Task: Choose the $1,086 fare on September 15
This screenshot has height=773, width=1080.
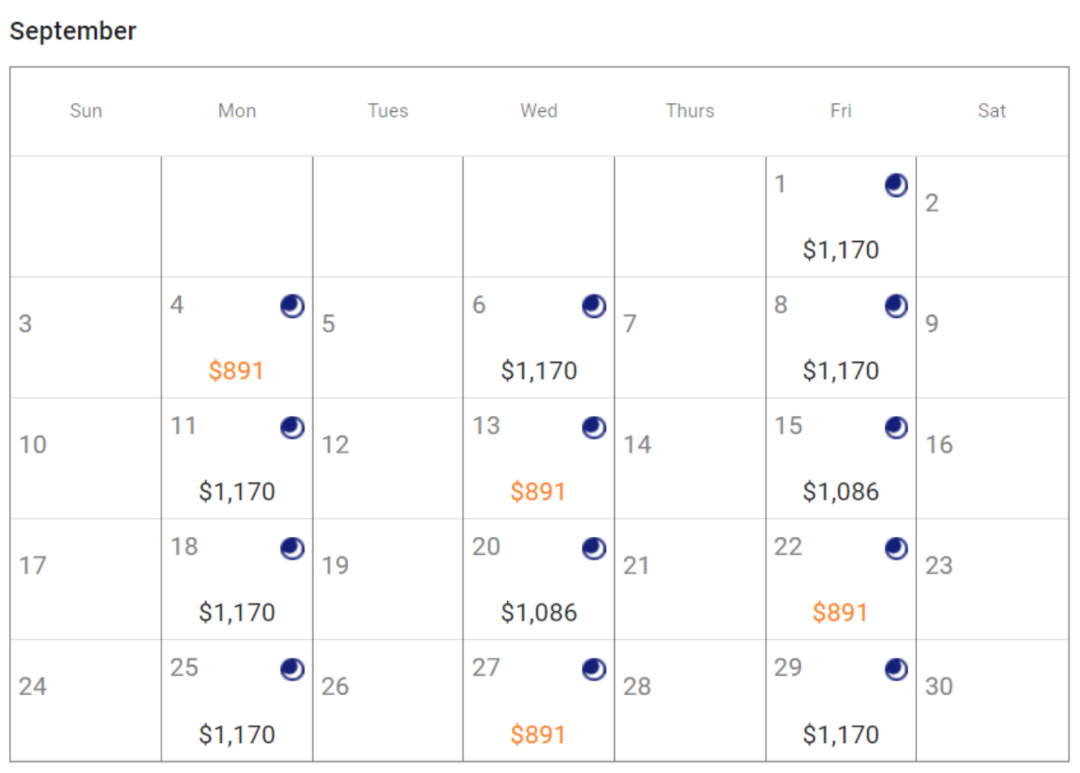Action: coord(840,492)
